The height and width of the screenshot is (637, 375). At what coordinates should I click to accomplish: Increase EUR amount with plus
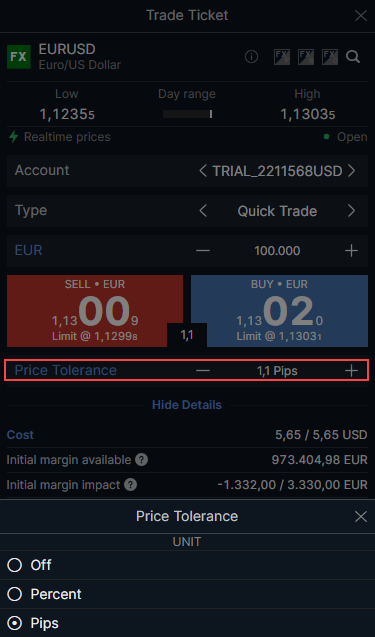[x=351, y=251]
